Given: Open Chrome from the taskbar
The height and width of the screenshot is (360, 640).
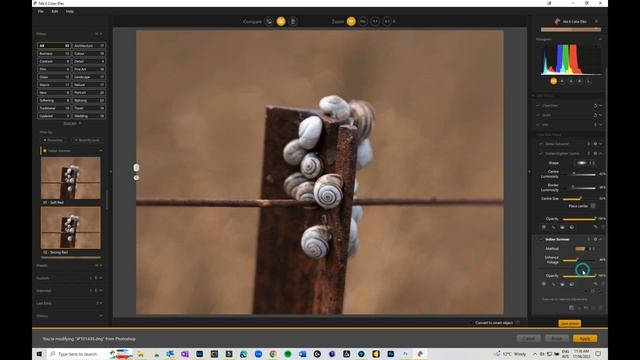Looking at the screenshot, I should 273,354.
